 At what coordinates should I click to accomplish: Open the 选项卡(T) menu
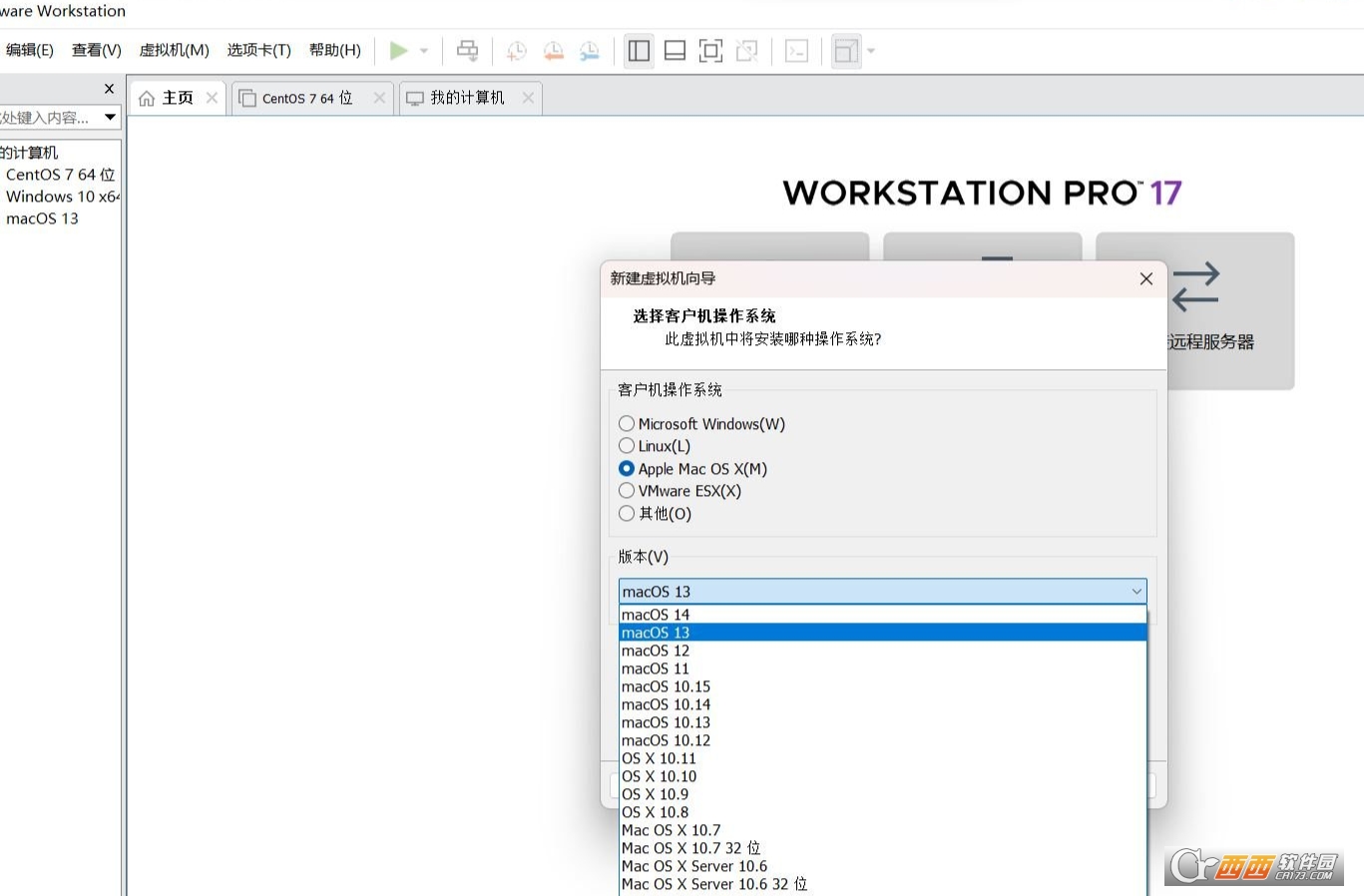click(x=259, y=50)
